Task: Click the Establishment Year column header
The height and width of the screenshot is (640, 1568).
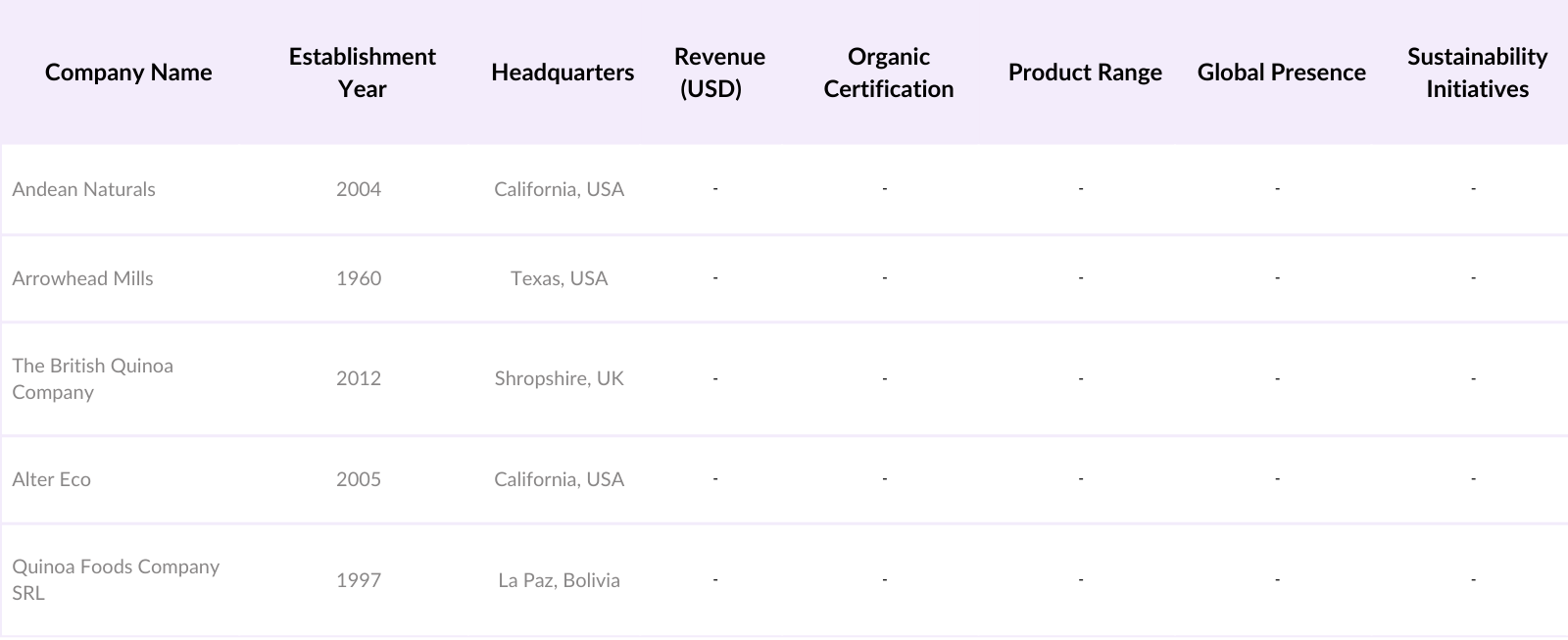Action: coord(362,73)
